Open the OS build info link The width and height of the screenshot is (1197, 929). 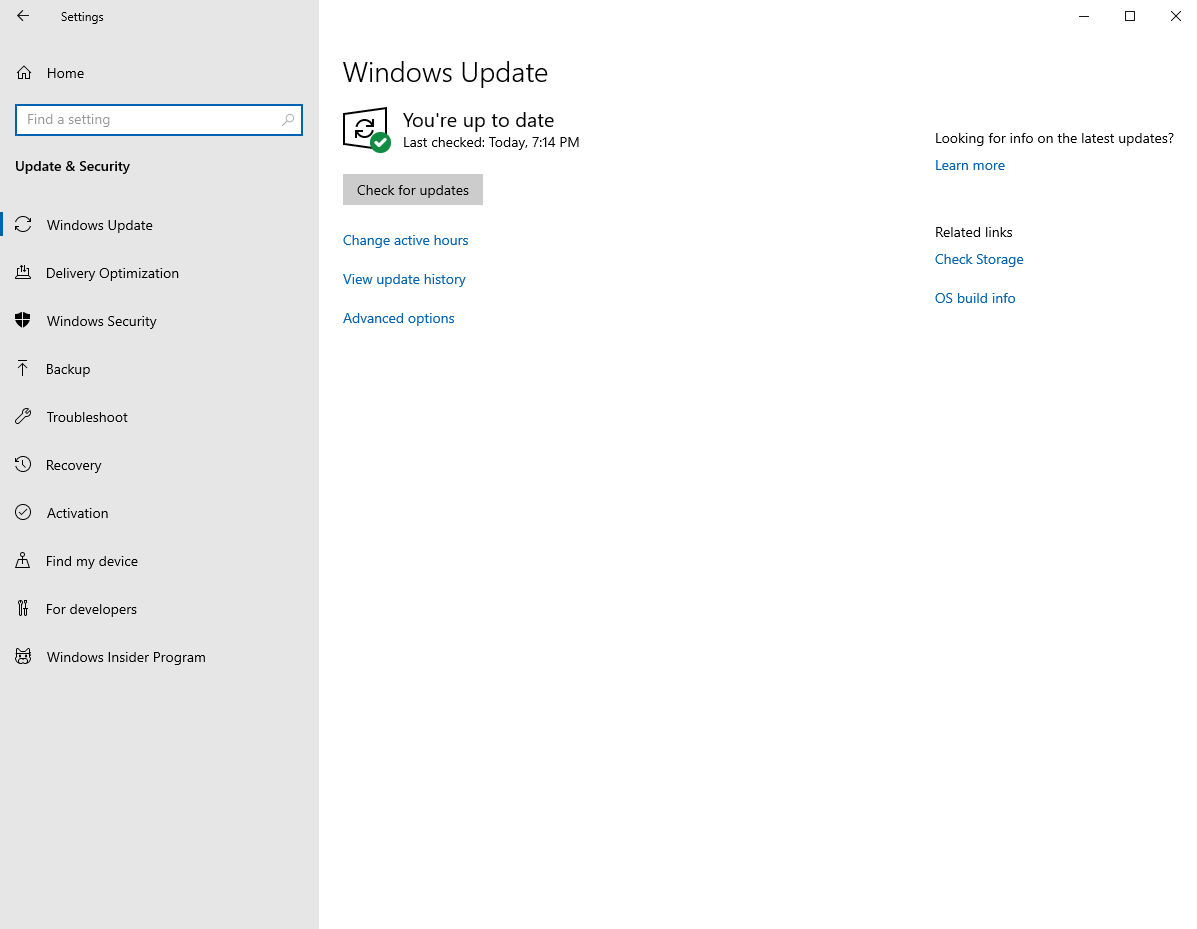tap(975, 298)
